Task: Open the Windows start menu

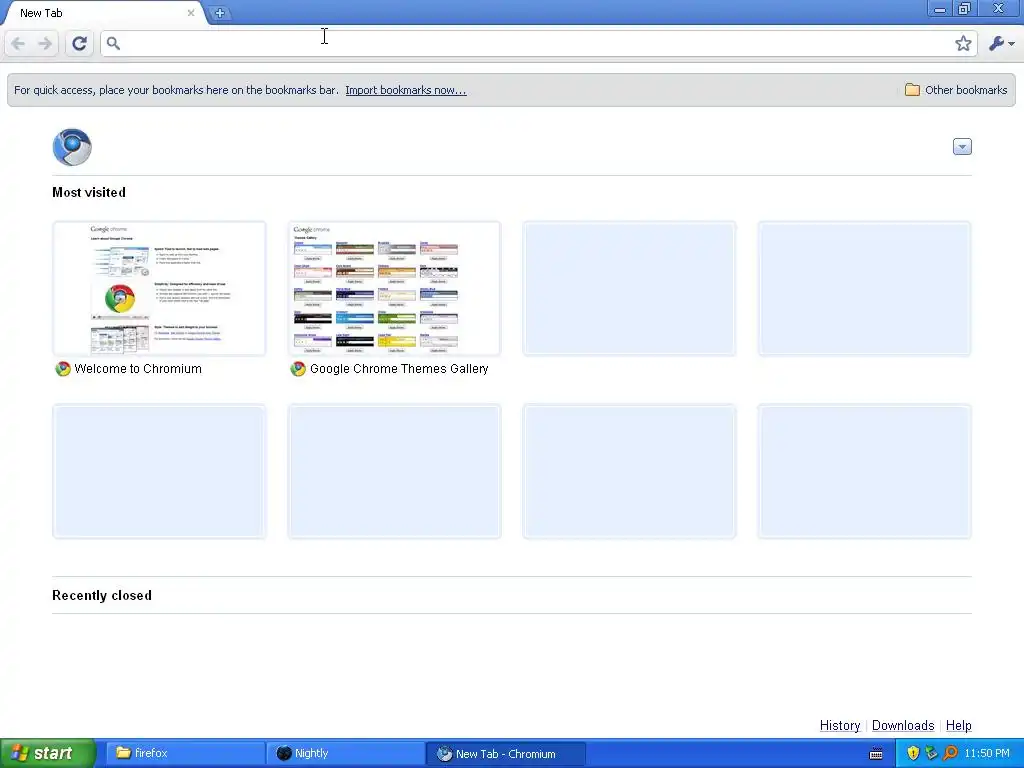Action: 48,754
